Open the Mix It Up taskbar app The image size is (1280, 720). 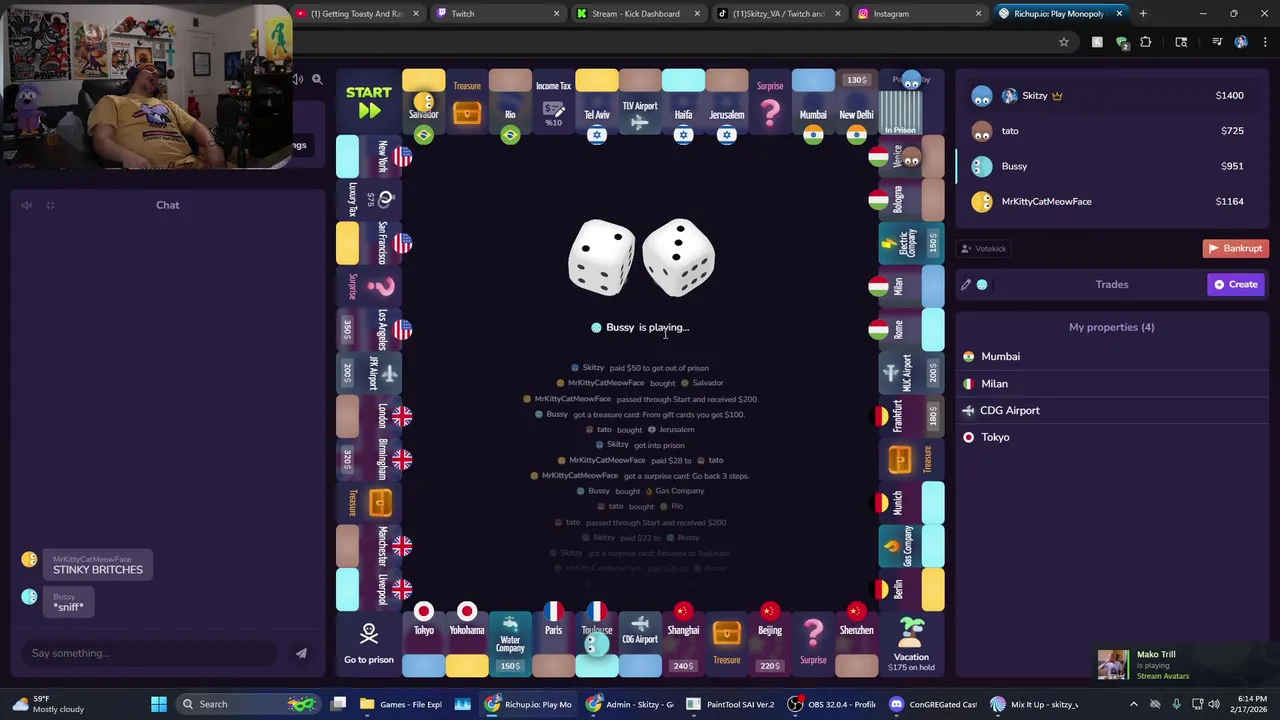click(x=1036, y=704)
